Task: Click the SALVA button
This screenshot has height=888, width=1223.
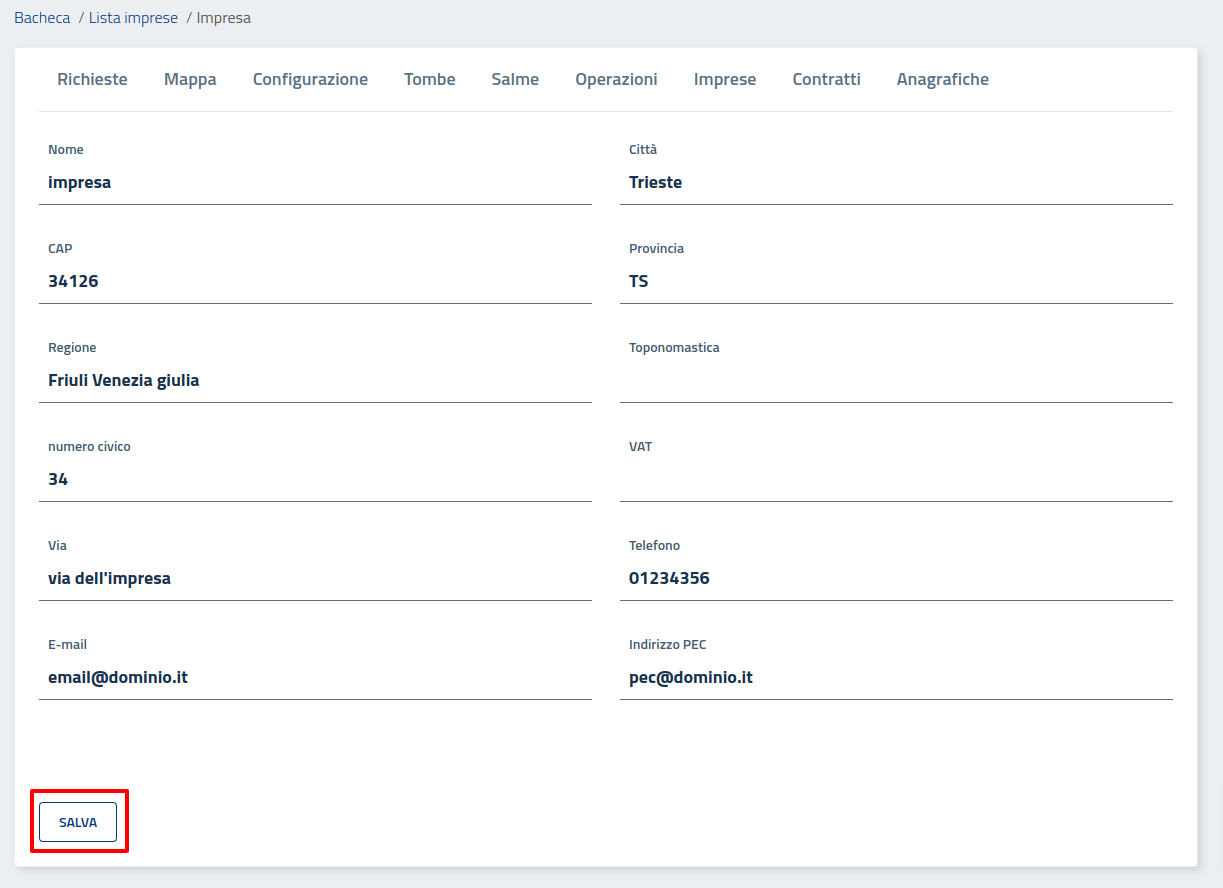Action: [x=78, y=822]
